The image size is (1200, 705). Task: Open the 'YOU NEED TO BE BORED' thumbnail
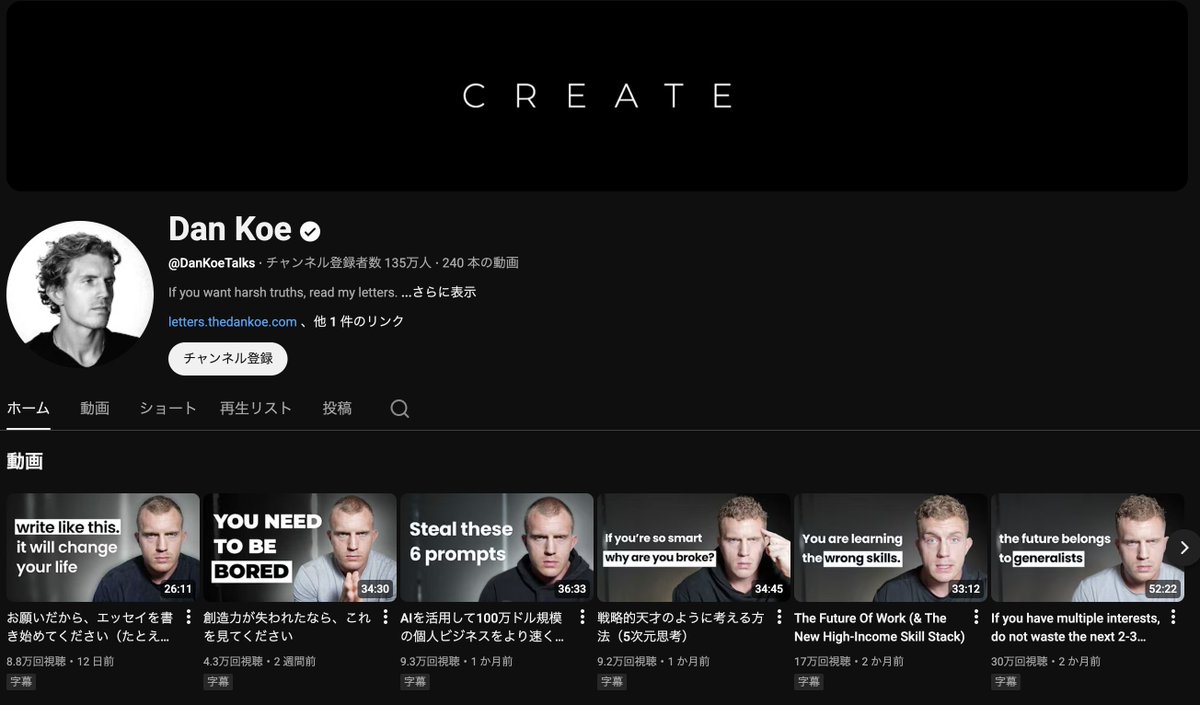[x=300, y=547]
